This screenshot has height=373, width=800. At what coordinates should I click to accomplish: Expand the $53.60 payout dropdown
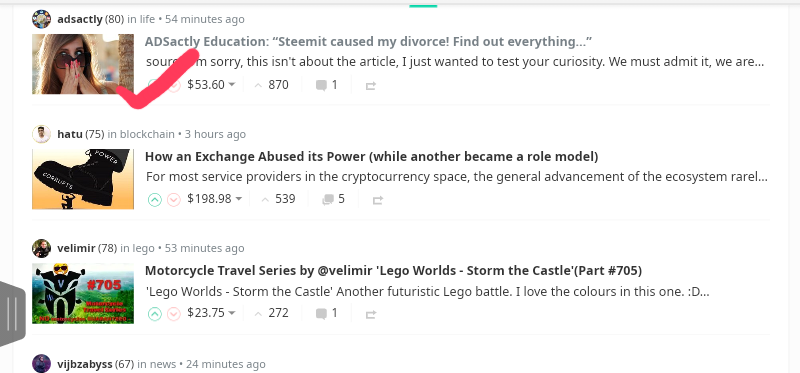(x=211, y=85)
